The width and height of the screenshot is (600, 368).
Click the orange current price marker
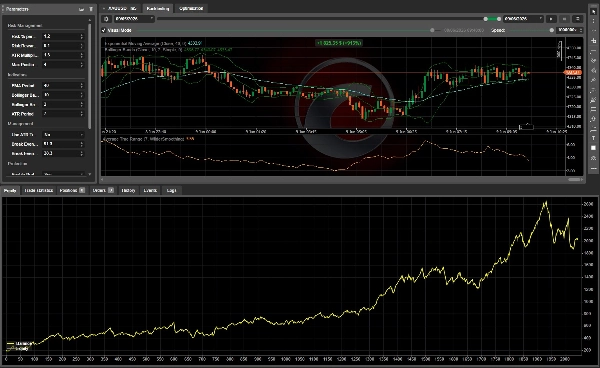[x=573, y=72]
